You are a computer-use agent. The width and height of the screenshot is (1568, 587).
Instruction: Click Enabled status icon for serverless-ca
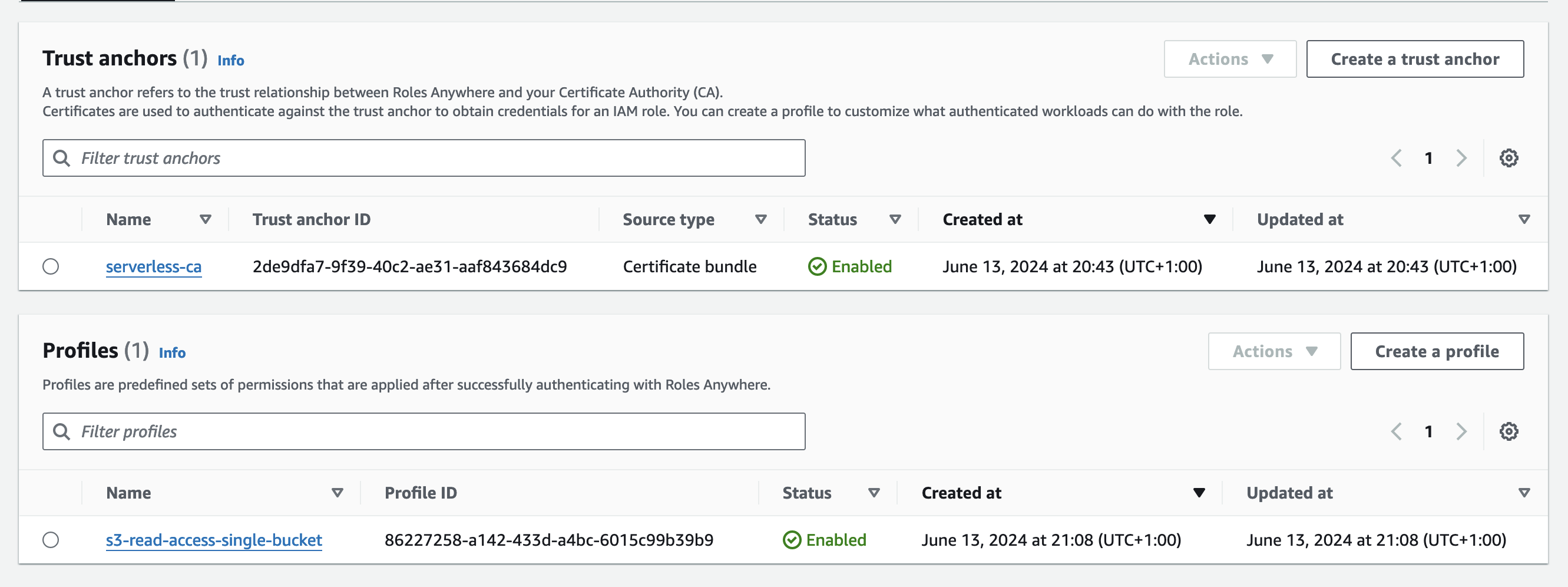tap(817, 267)
